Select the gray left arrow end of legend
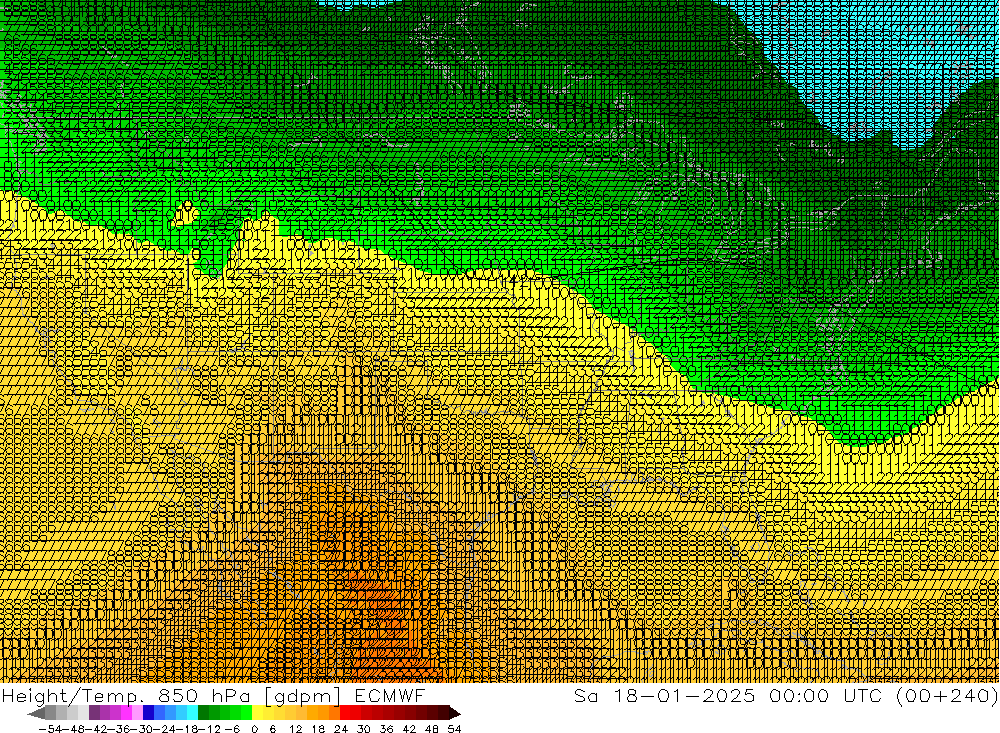The width and height of the screenshot is (1000, 733). pyautogui.click(x=36, y=713)
